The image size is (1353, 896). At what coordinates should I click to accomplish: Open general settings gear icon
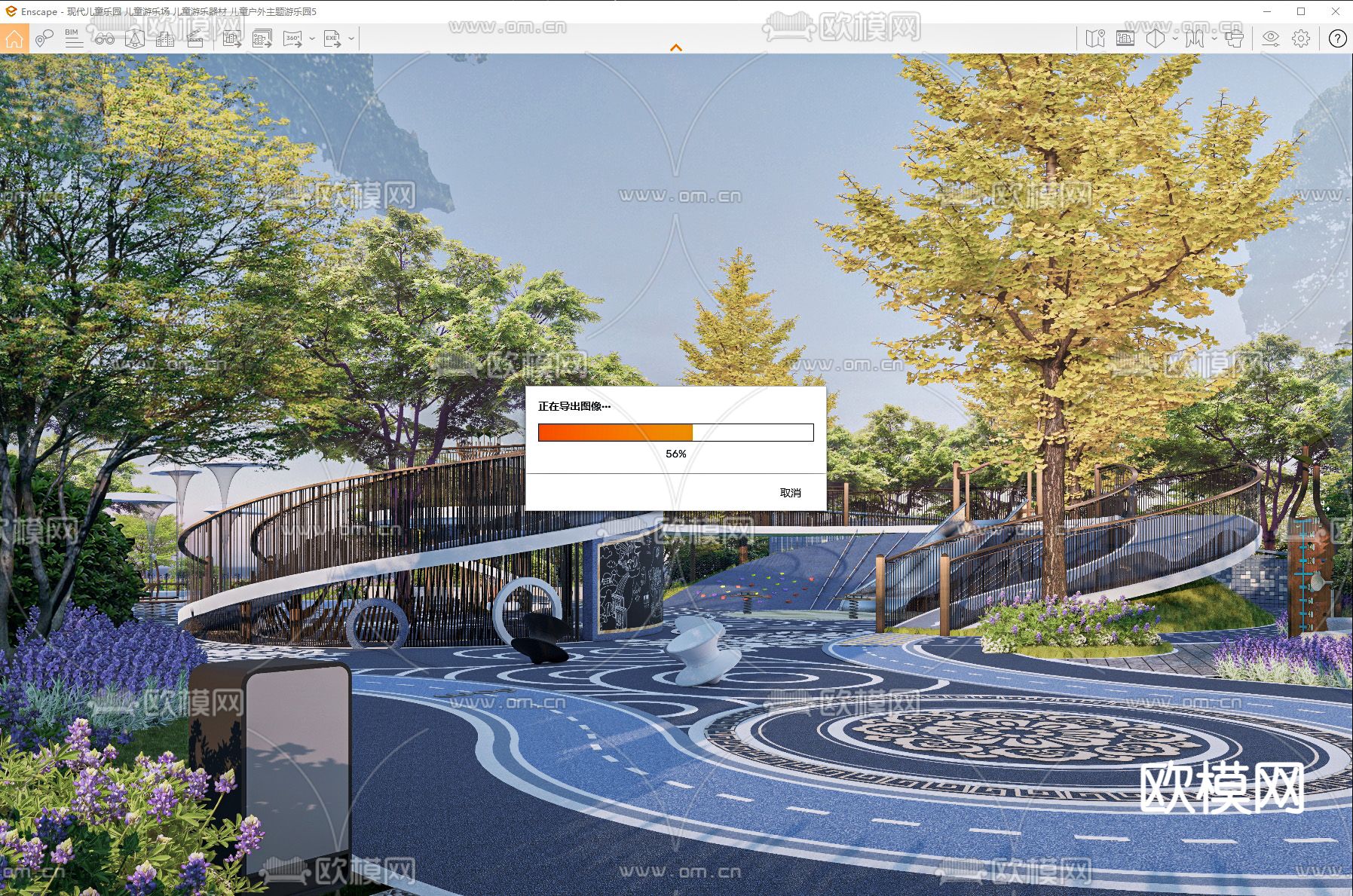pos(1301,38)
